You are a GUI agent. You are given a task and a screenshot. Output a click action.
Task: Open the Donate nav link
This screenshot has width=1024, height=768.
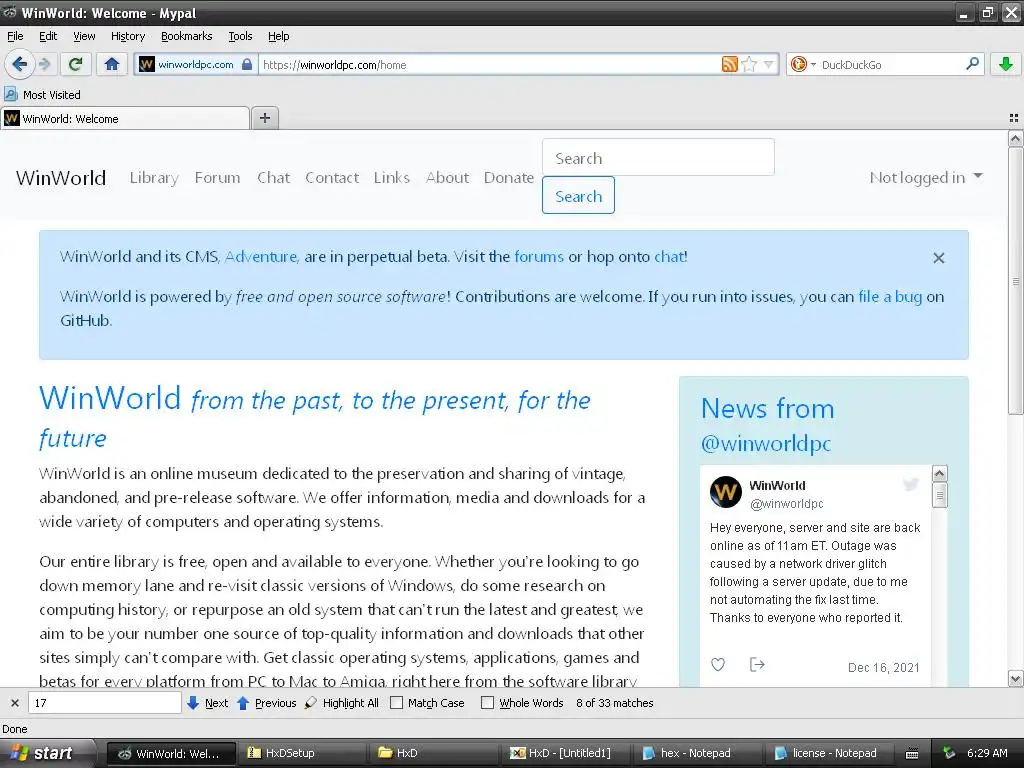point(509,178)
